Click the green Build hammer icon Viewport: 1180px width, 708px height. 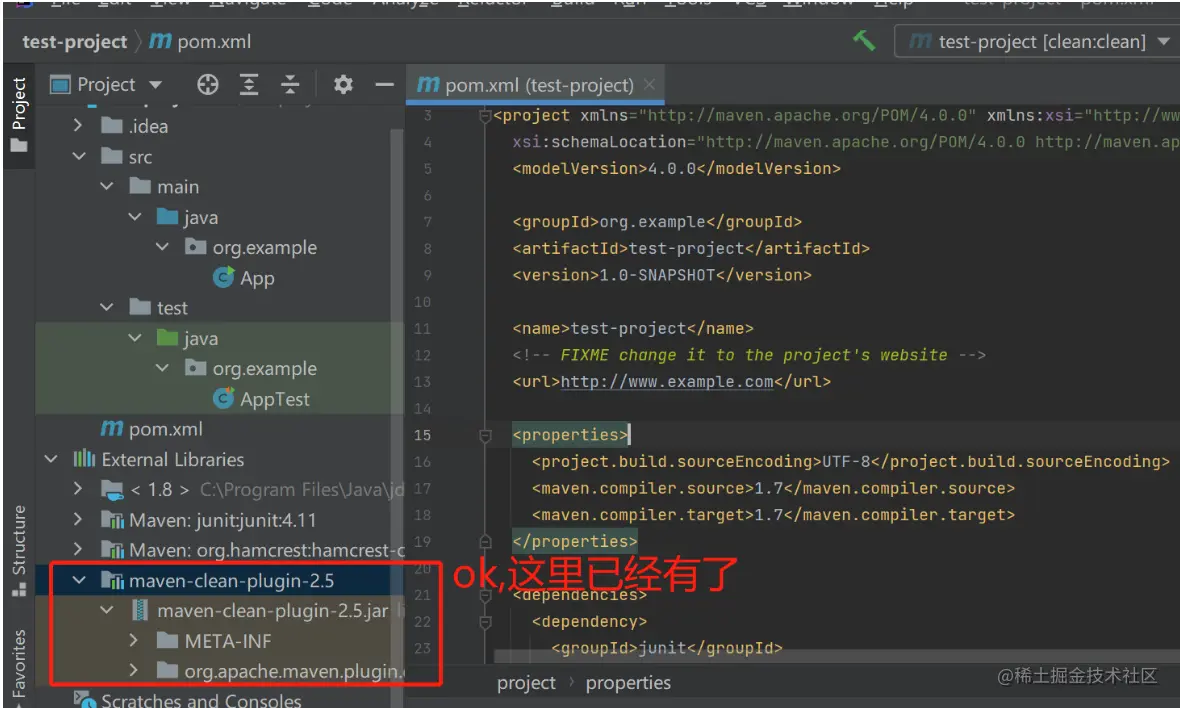[864, 41]
